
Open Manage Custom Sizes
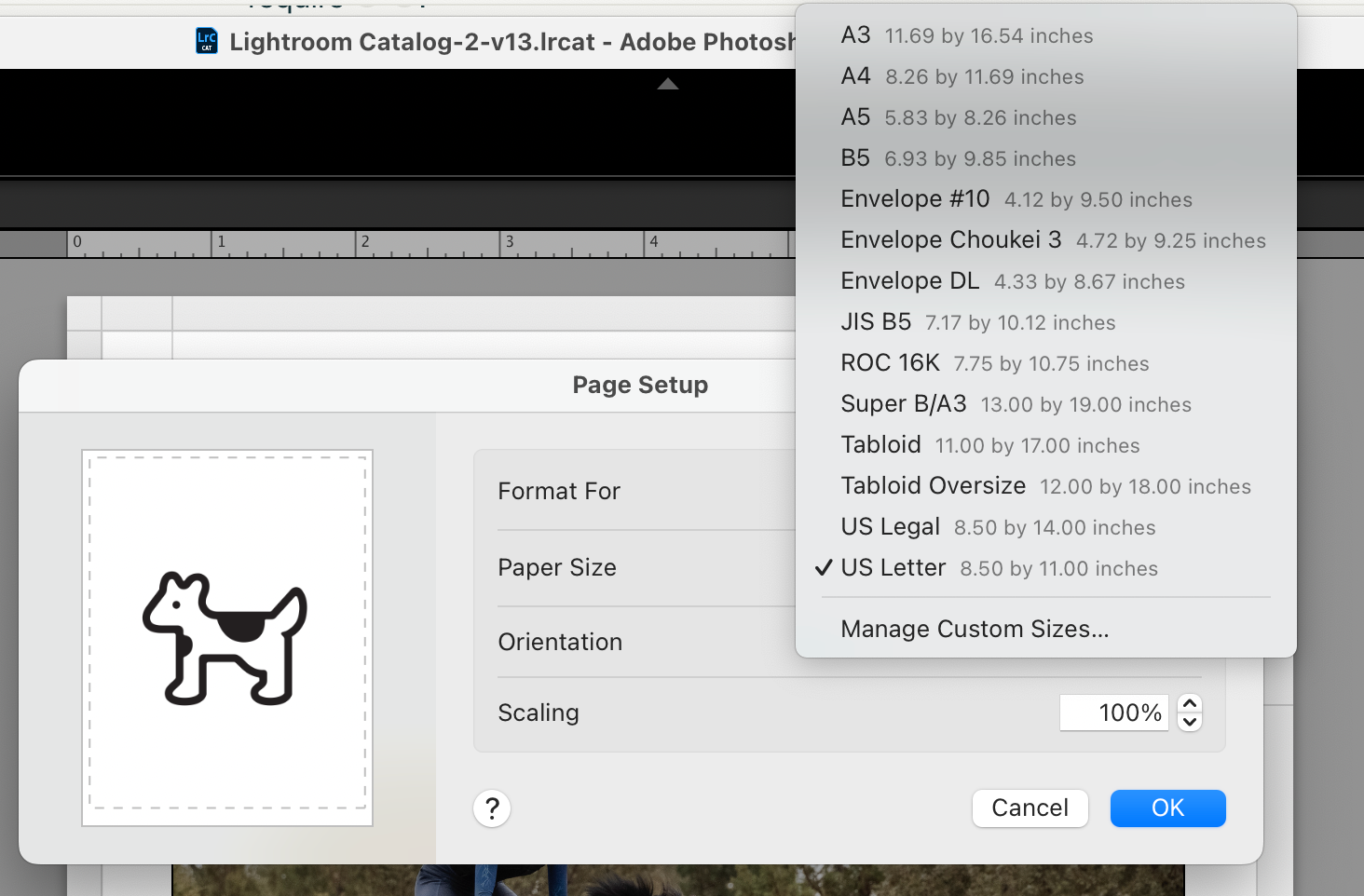975,629
